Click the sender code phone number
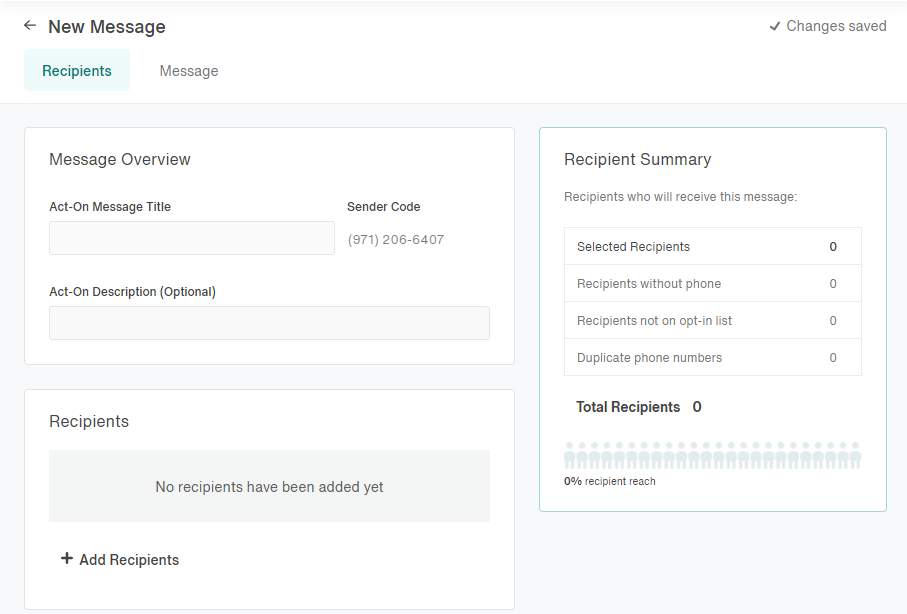This screenshot has width=907, height=614. [396, 240]
